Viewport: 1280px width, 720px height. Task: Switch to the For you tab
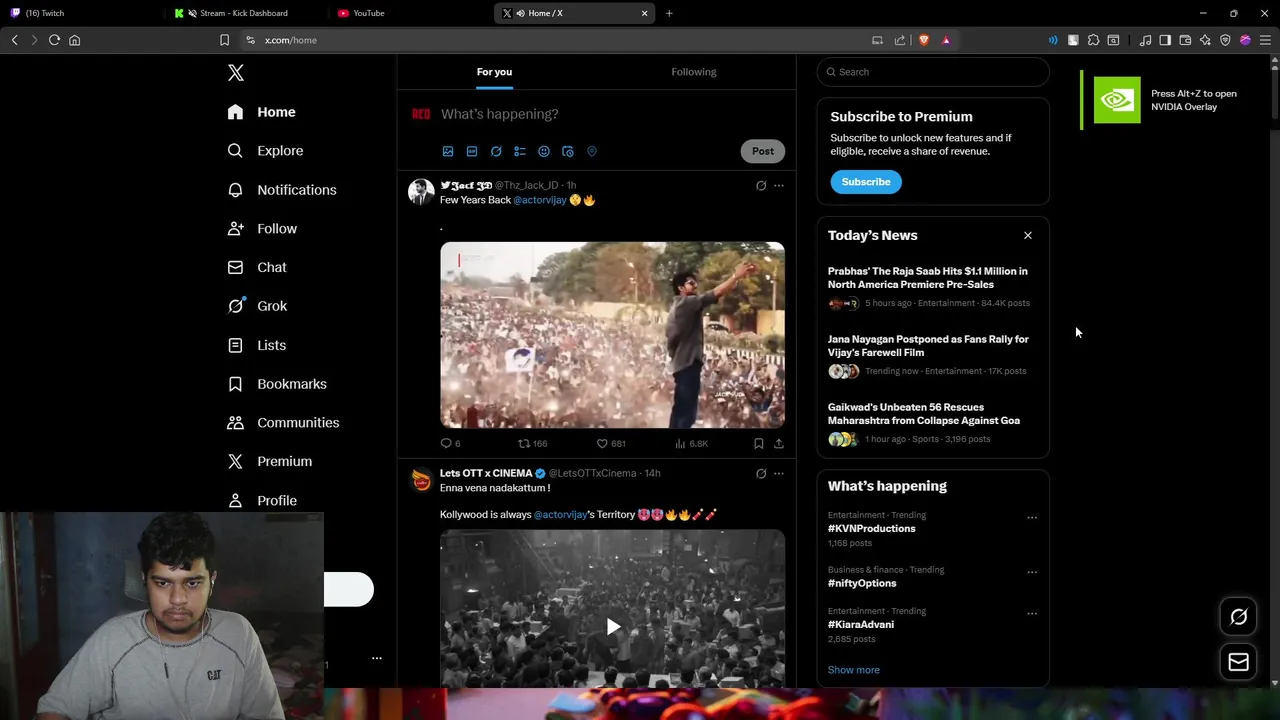click(x=494, y=72)
